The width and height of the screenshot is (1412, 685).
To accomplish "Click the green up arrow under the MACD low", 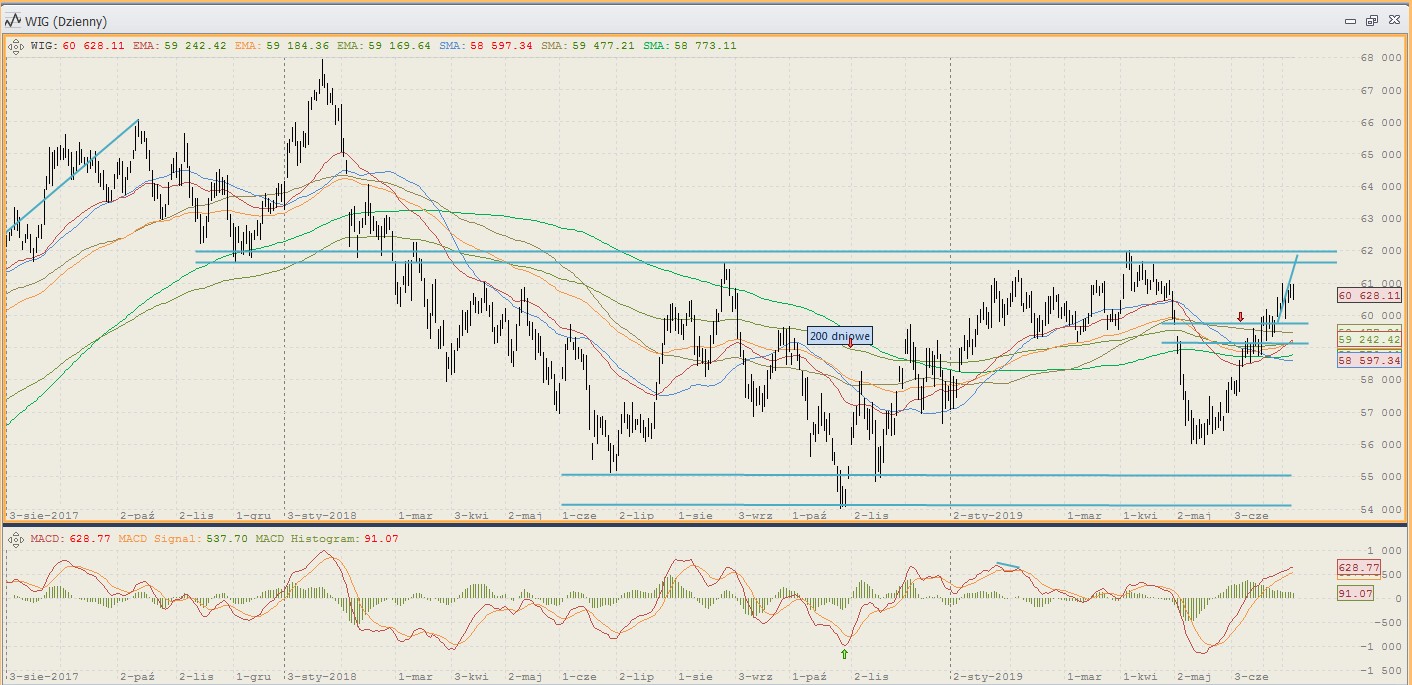I will [x=844, y=654].
